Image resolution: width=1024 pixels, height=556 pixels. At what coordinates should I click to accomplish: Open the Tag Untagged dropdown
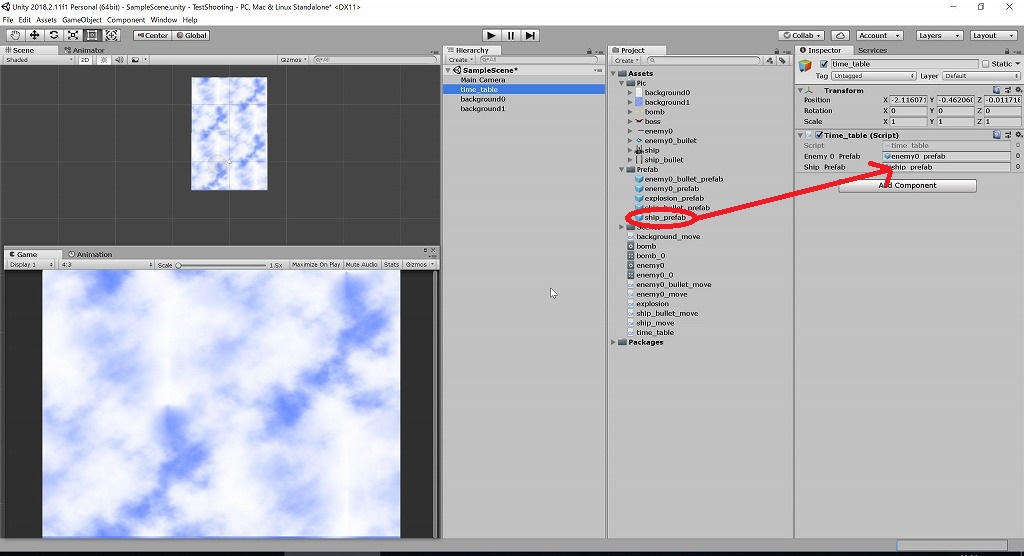[x=873, y=76]
